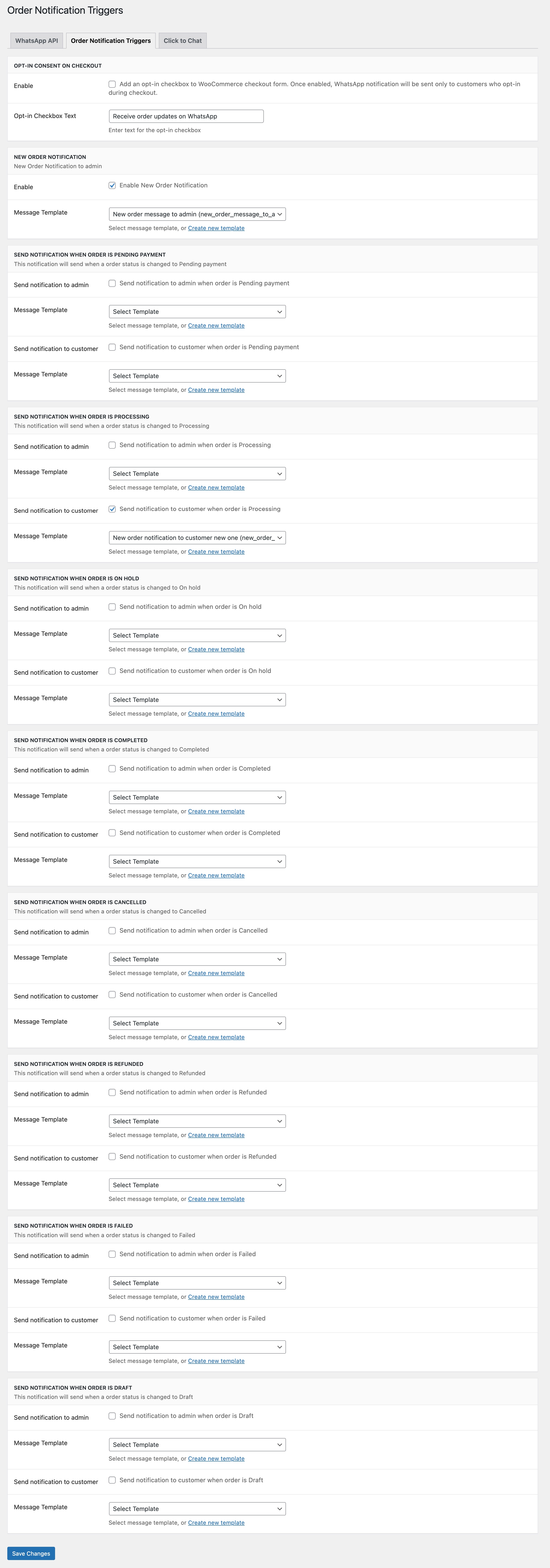Viewport: 550px width, 1568px height.
Task: Open the Click to Chat tab
Action: pyautogui.click(x=182, y=41)
